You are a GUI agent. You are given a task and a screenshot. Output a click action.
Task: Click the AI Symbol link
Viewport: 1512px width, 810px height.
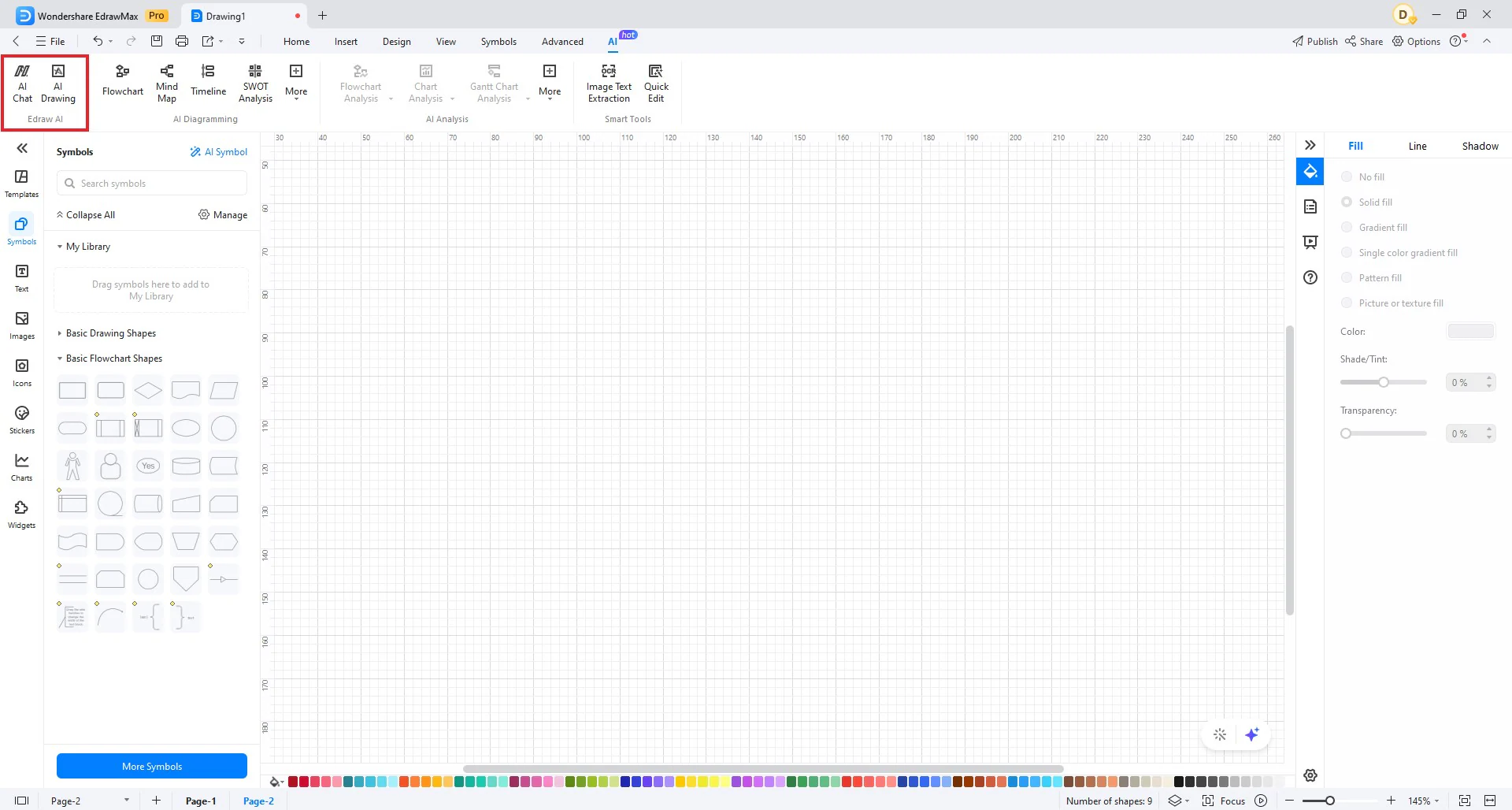(219, 151)
